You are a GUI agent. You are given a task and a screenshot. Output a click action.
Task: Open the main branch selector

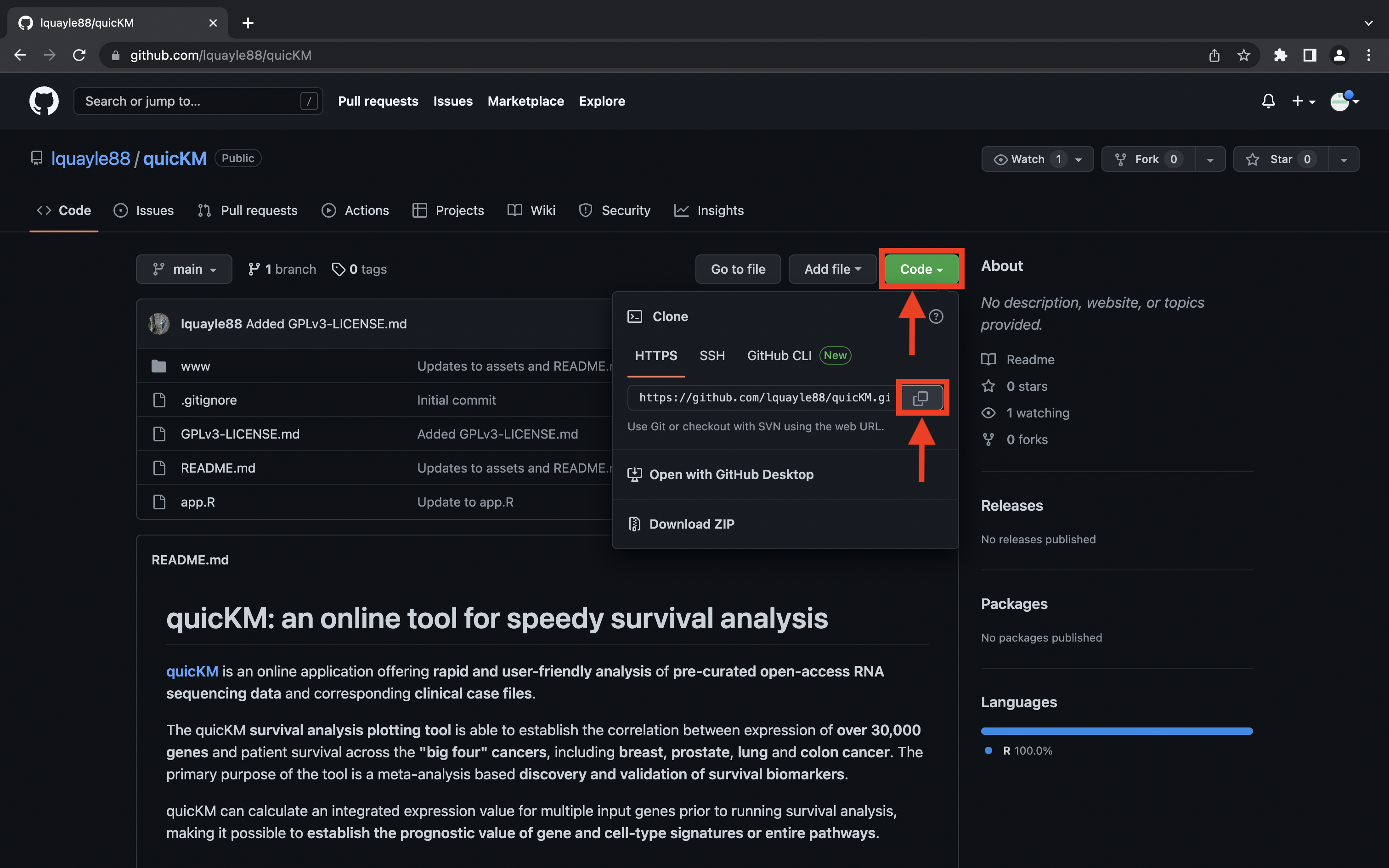click(184, 269)
